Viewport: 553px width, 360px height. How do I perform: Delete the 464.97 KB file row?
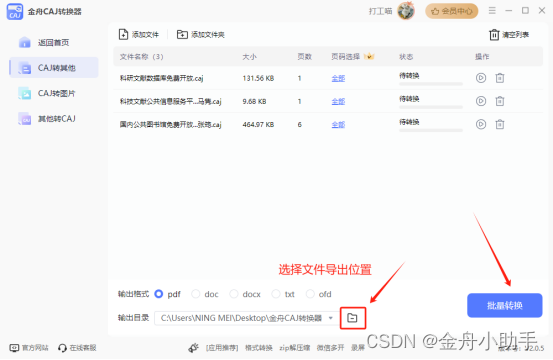500,124
